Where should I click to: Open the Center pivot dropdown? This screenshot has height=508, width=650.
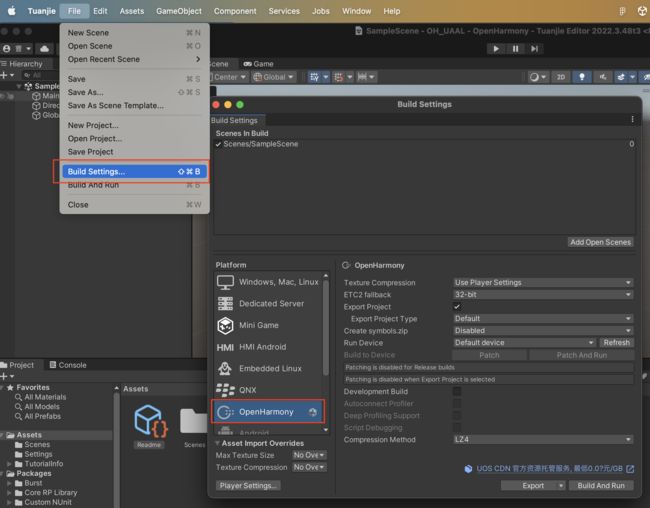(229, 77)
